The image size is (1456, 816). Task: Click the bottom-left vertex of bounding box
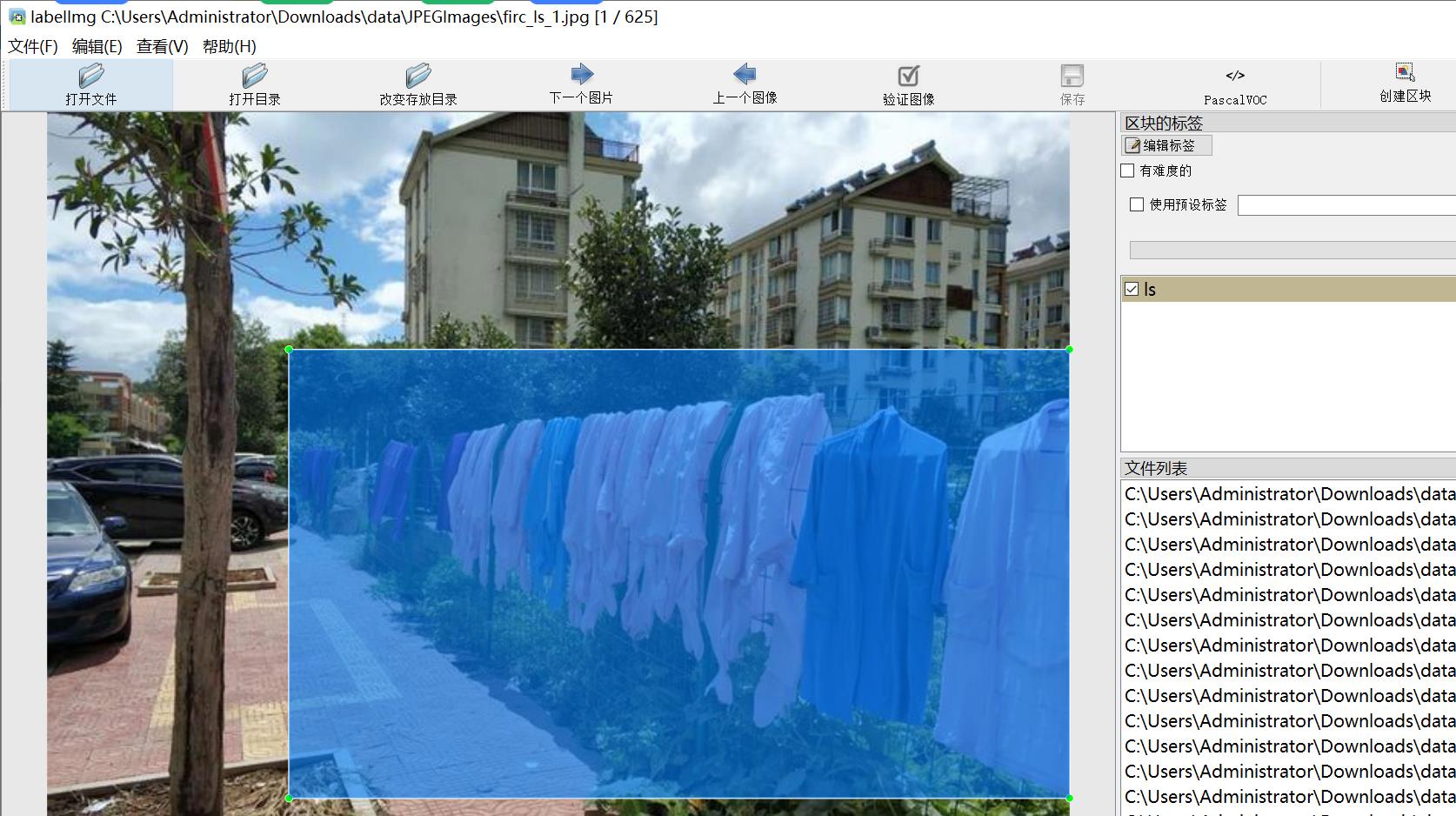(289, 798)
